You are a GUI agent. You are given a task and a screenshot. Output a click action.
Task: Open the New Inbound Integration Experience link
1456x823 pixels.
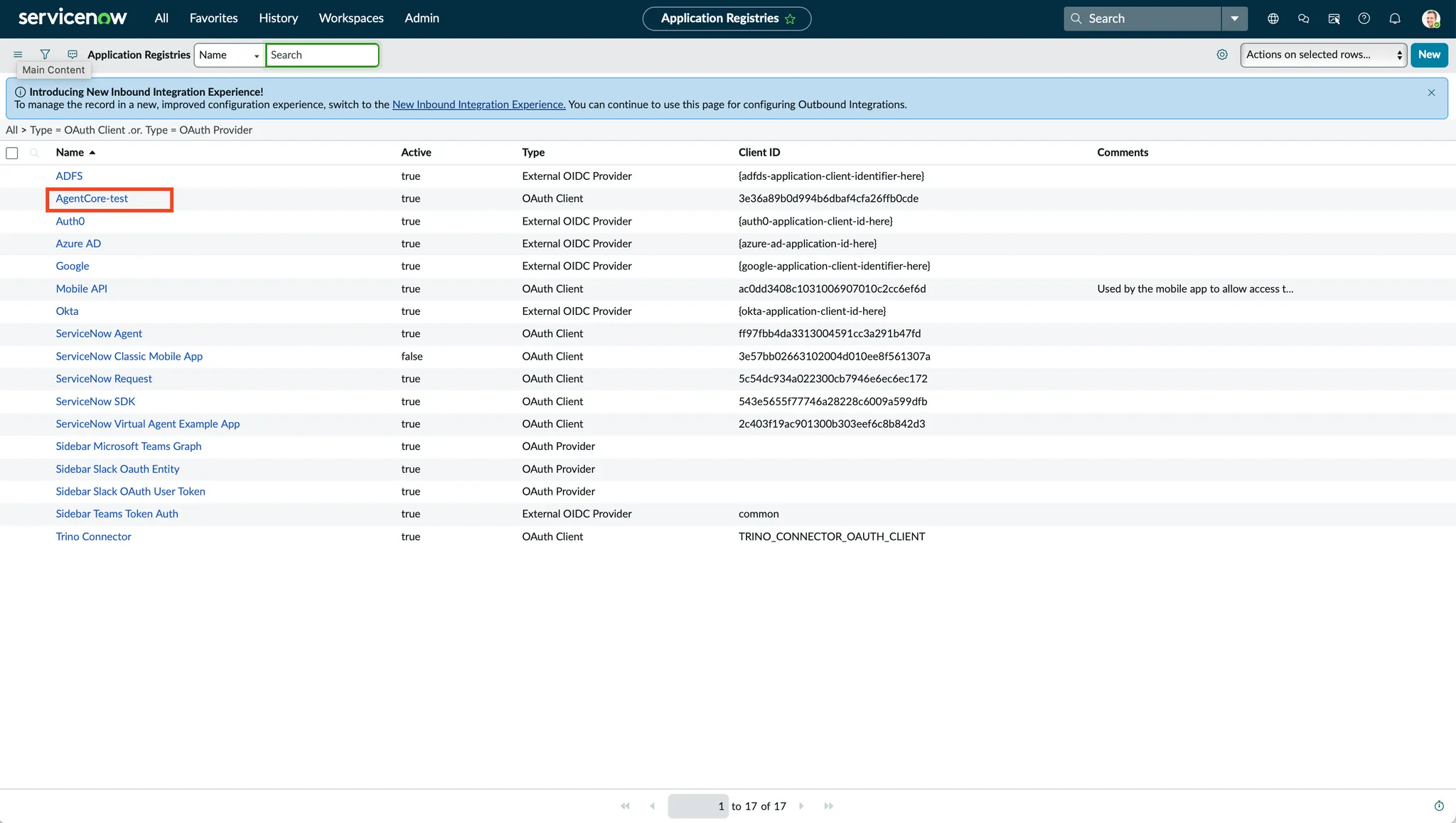coord(478,104)
